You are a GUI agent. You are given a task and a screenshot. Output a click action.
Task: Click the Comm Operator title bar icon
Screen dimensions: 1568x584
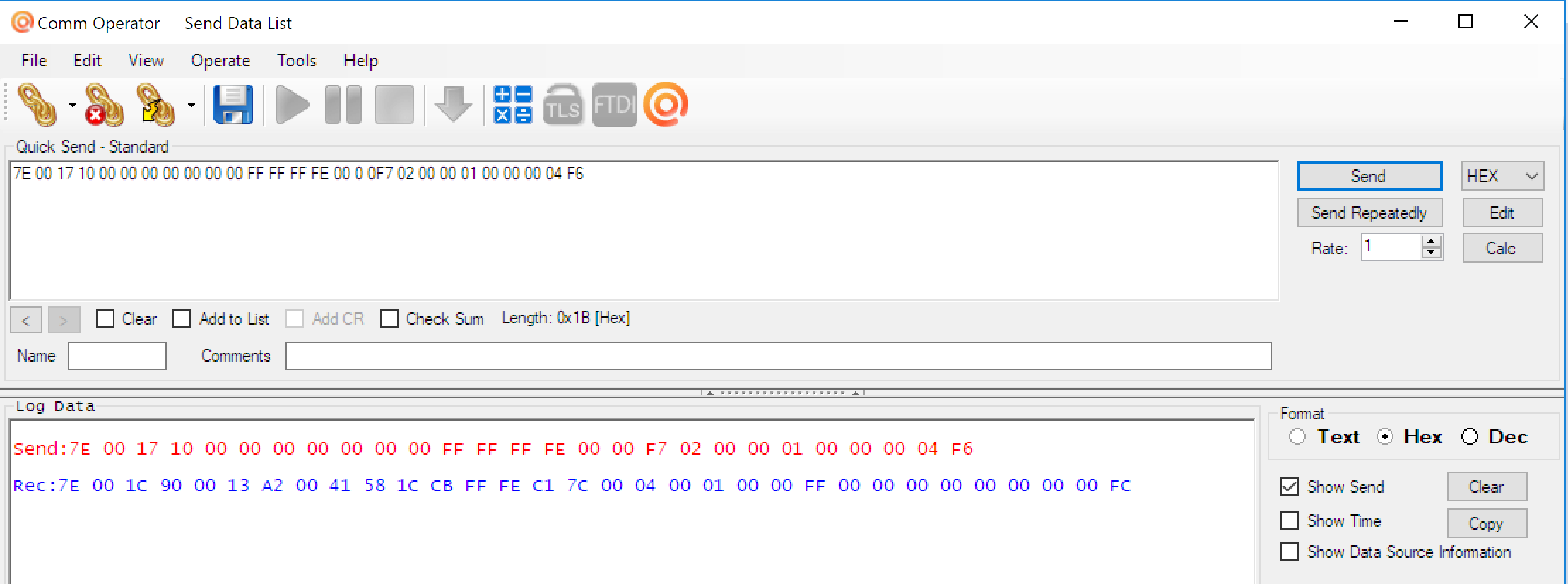[x=22, y=23]
